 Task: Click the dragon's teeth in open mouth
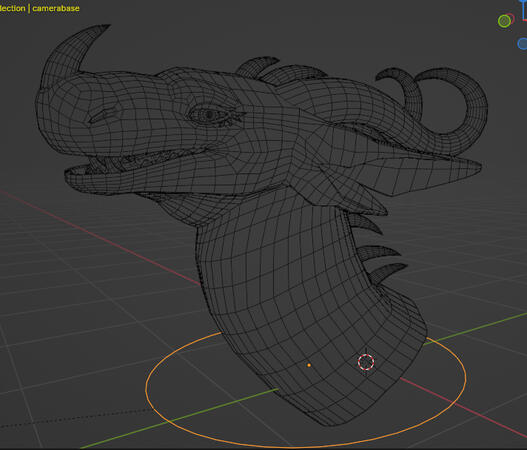[x=141, y=160]
